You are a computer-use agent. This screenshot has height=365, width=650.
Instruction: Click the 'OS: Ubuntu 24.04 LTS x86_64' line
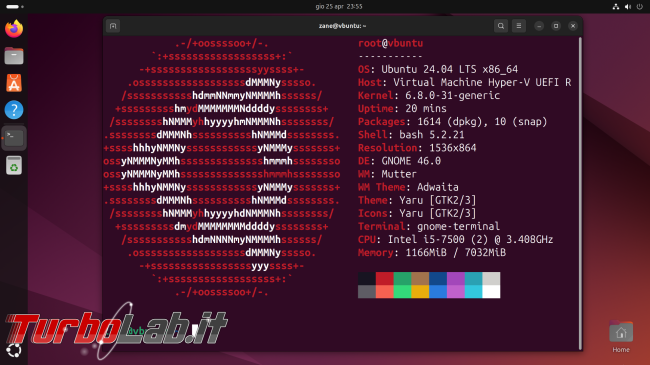pos(438,69)
